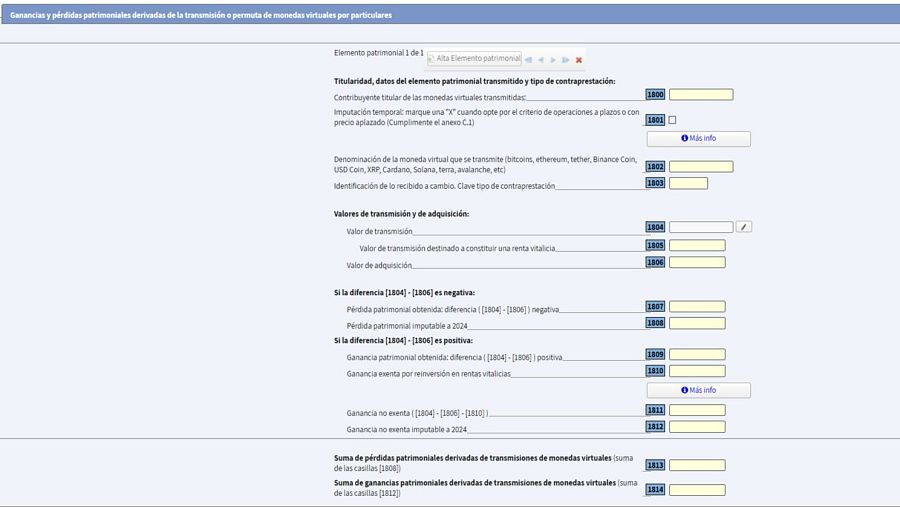Go to first elemento patrimonial arrow
Image resolution: width=900 pixels, height=507 pixels.
[x=528, y=60]
